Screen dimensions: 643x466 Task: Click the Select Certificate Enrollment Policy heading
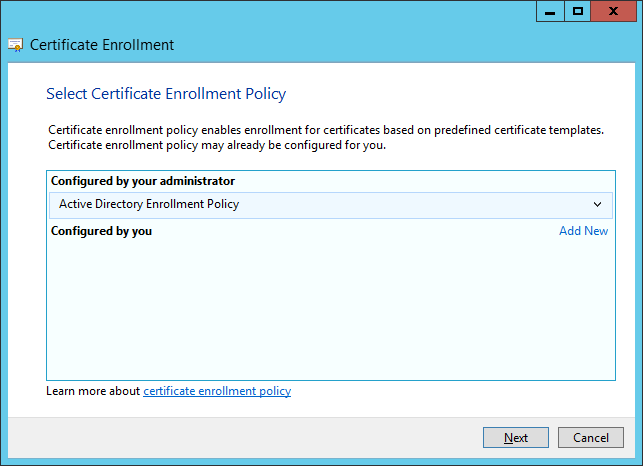[x=166, y=94]
